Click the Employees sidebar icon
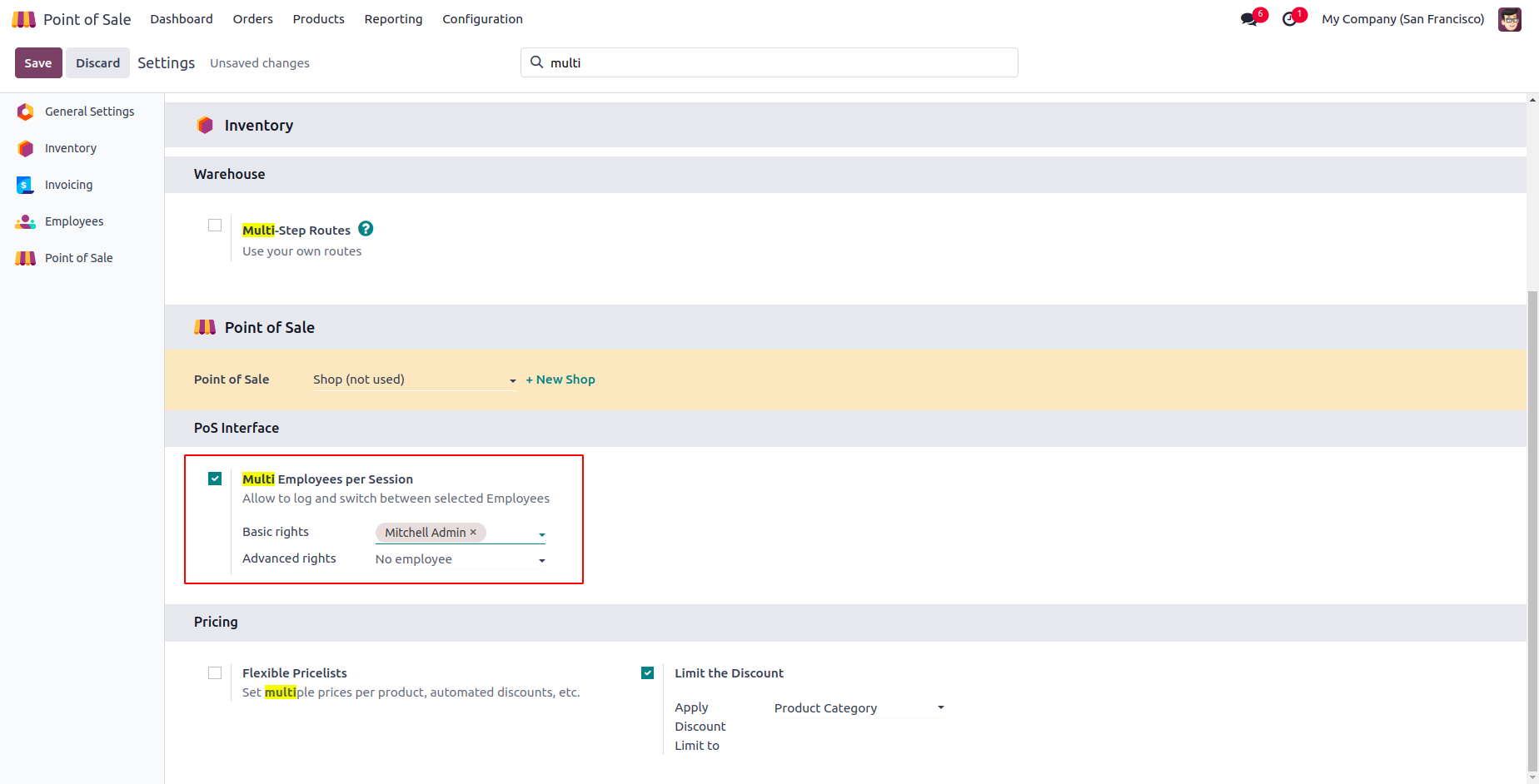This screenshot has height=784, width=1539. click(x=26, y=221)
